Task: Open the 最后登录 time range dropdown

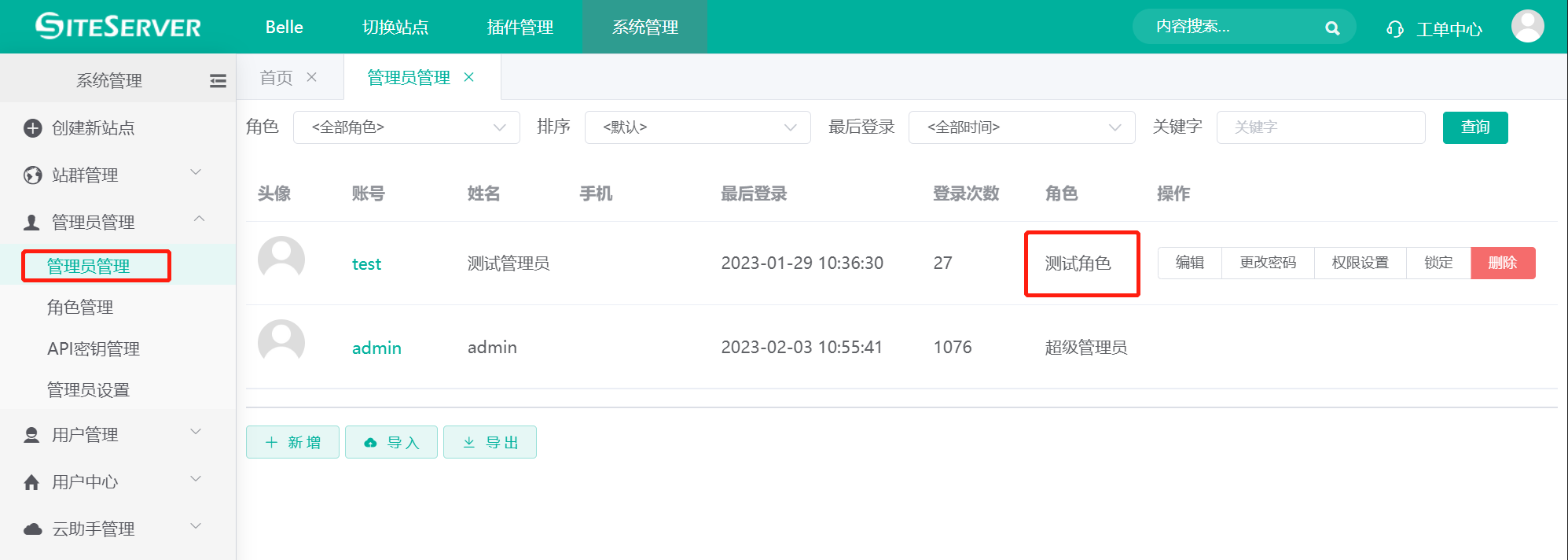Action: (x=1021, y=127)
